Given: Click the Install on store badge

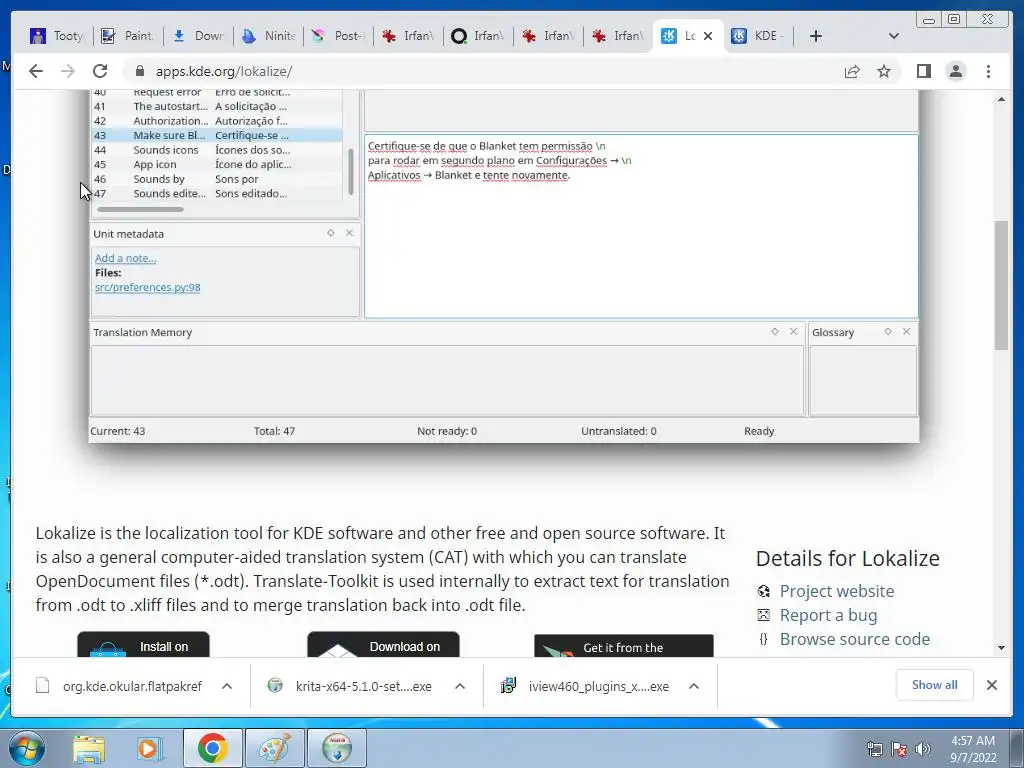Looking at the screenshot, I should tap(143, 645).
